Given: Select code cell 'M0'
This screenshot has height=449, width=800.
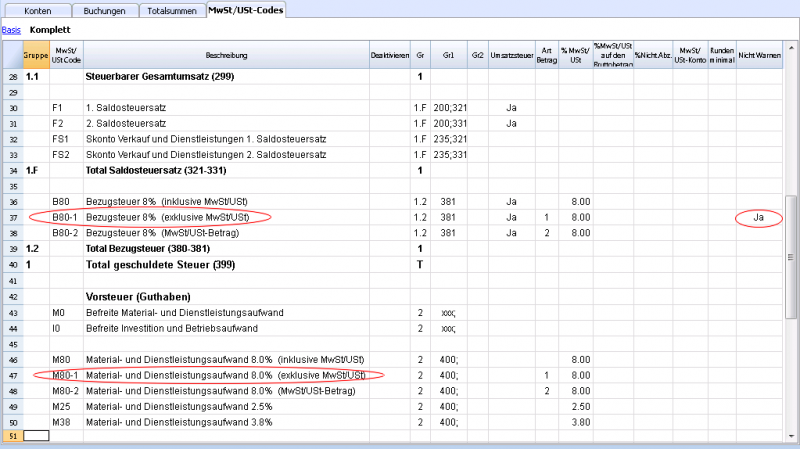Looking at the screenshot, I should point(66,313).
